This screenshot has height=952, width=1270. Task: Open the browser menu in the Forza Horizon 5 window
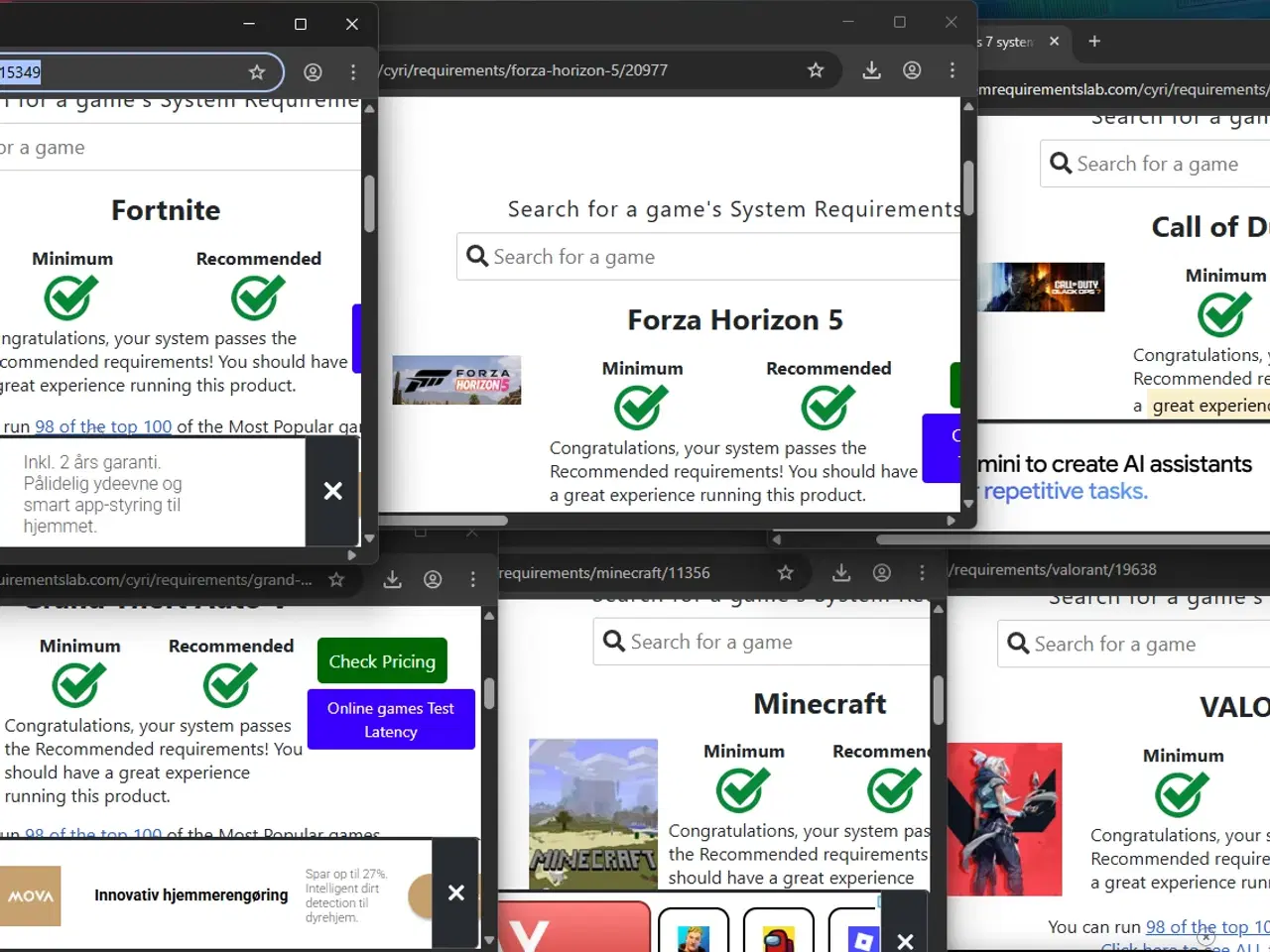[x=952, y=70]
